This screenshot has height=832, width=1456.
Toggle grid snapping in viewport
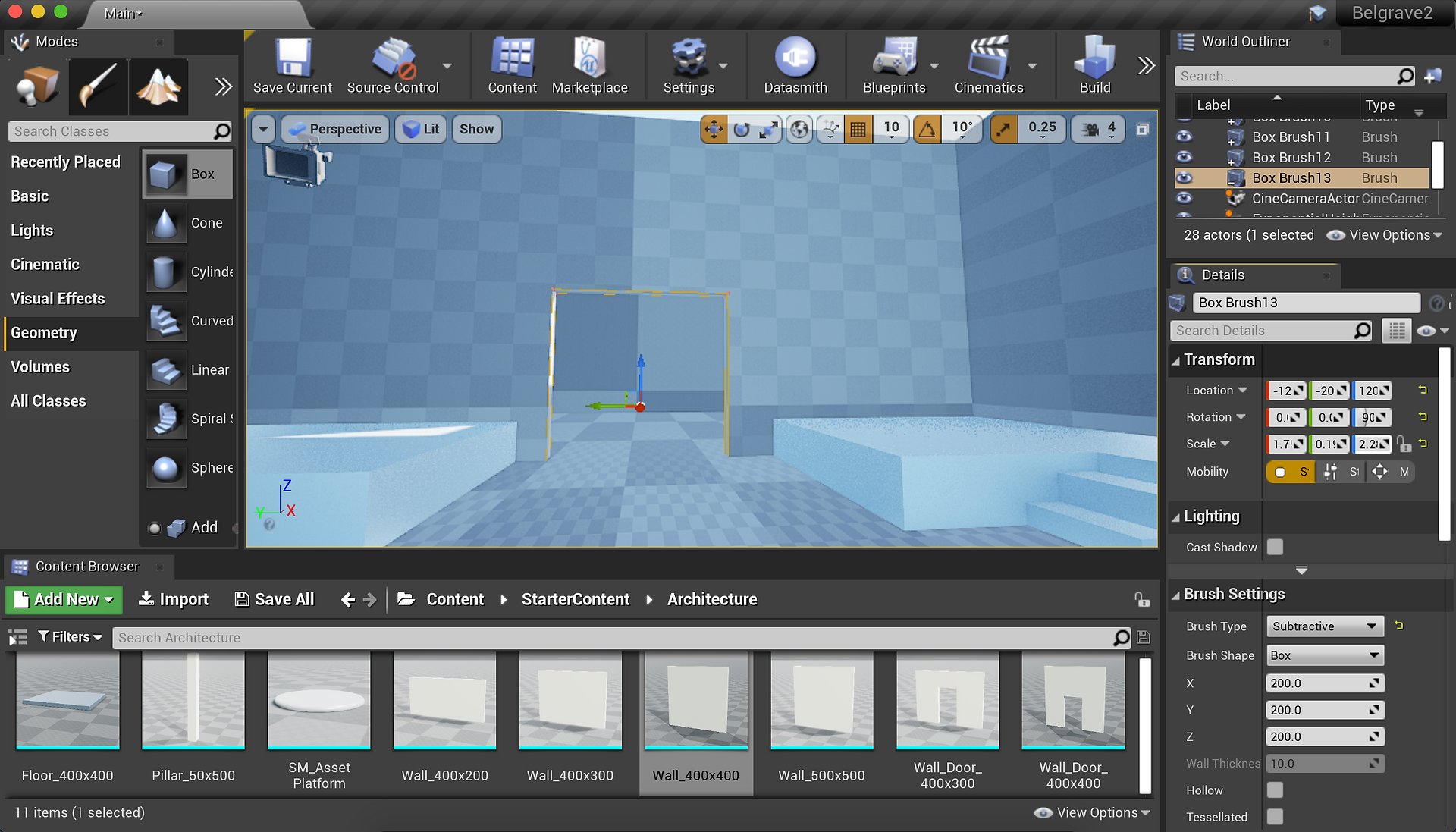point(858,130)
